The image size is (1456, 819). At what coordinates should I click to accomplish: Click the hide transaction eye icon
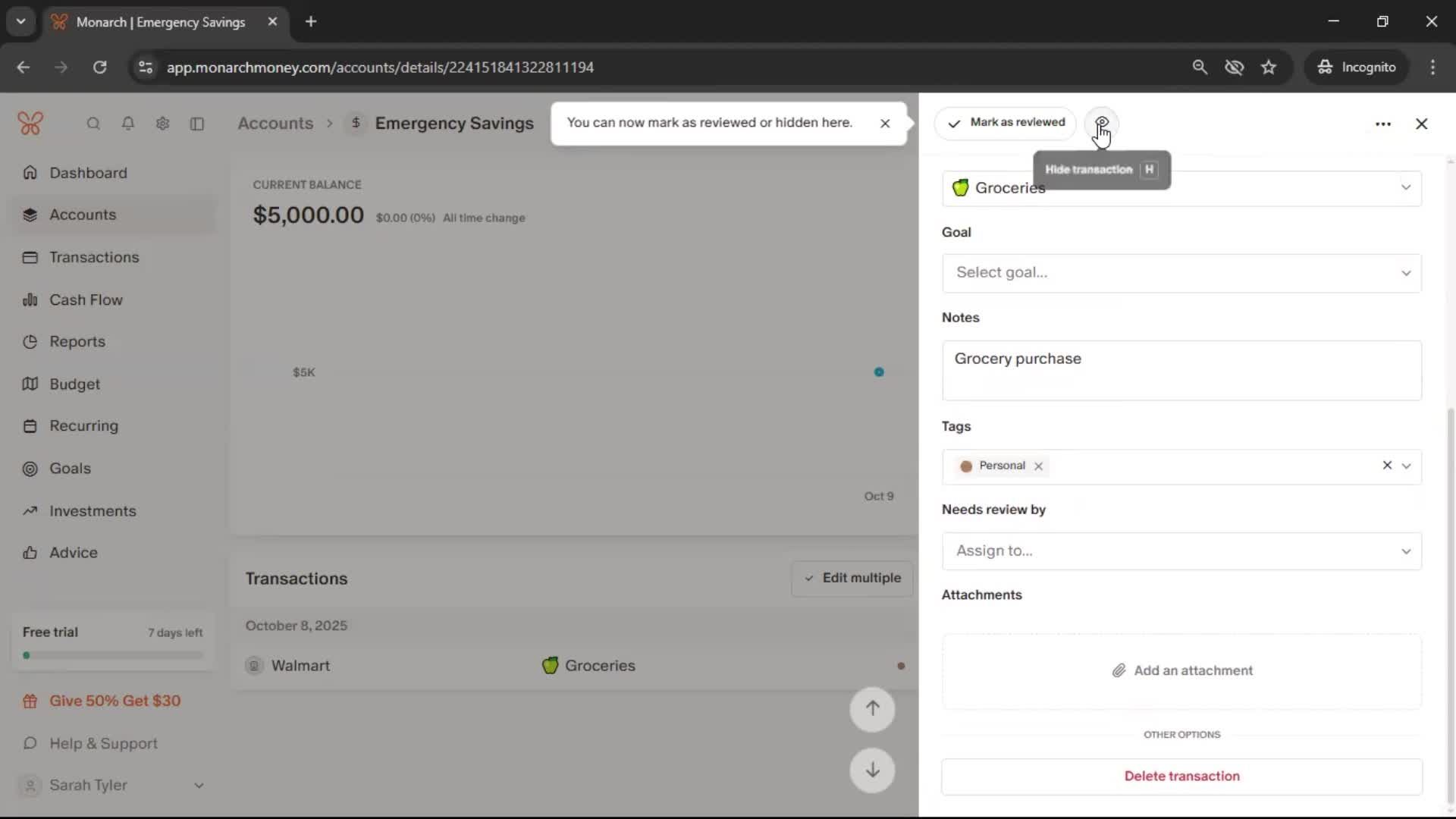(x=1101, y=123)
